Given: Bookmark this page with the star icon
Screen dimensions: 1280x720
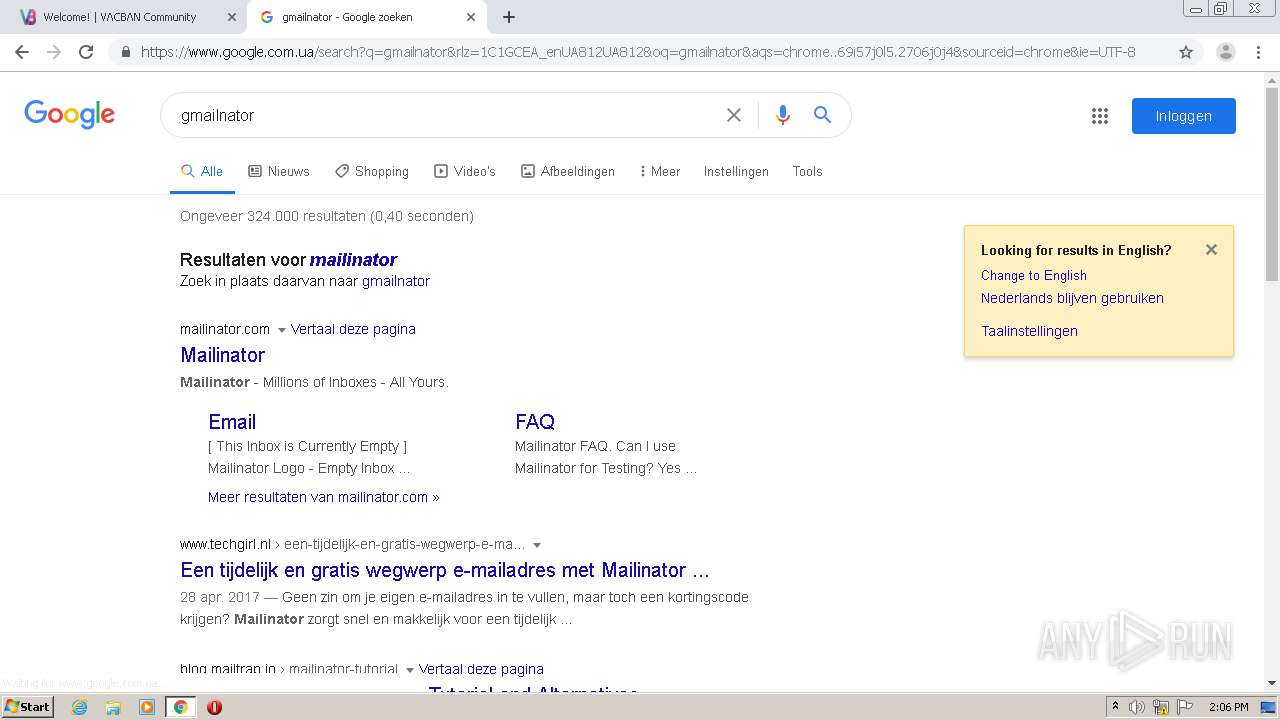Looking at the screenshot, I should [1186, 52].
